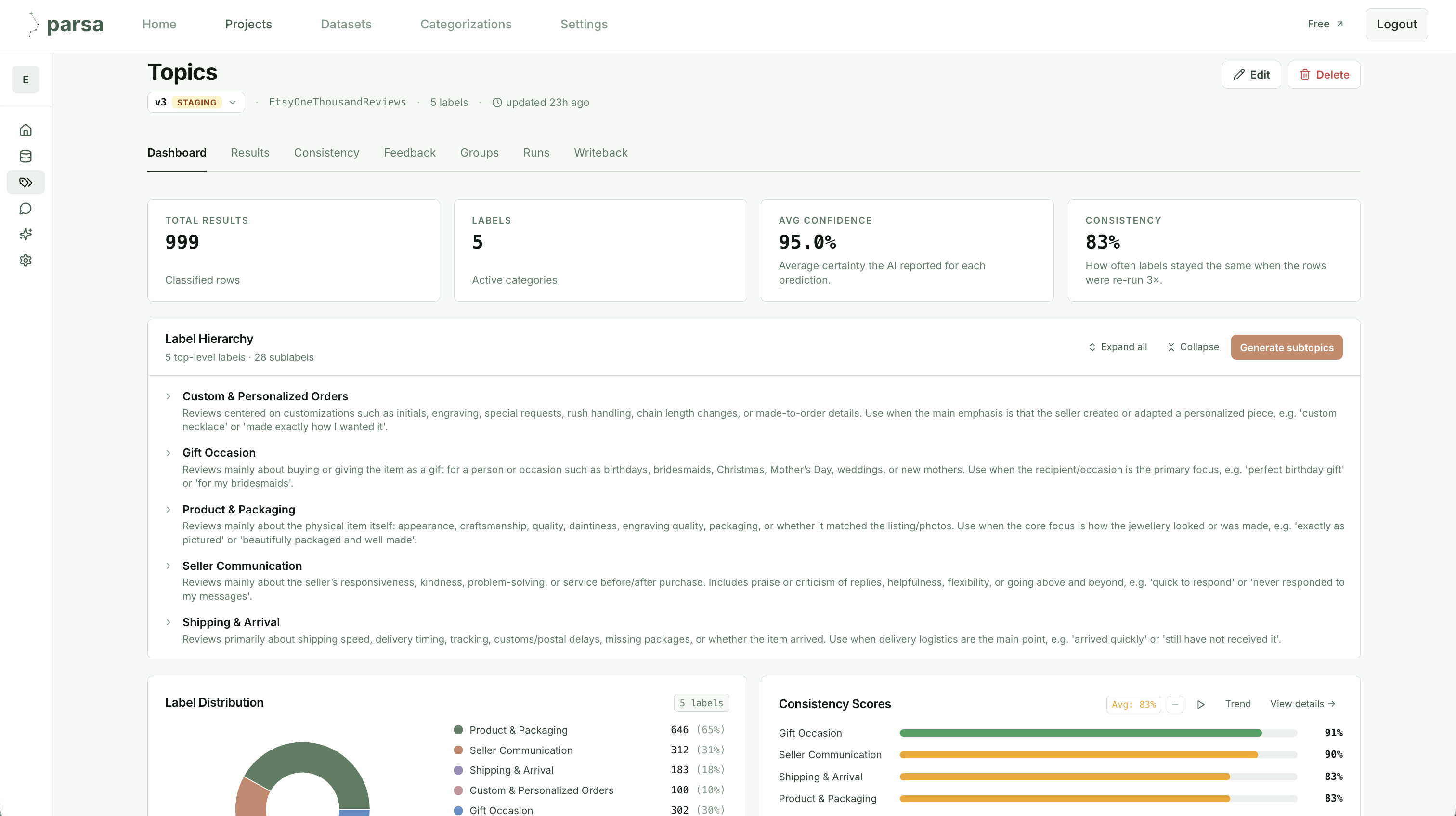Collapse the label hierarchy

click(1193, 347)
